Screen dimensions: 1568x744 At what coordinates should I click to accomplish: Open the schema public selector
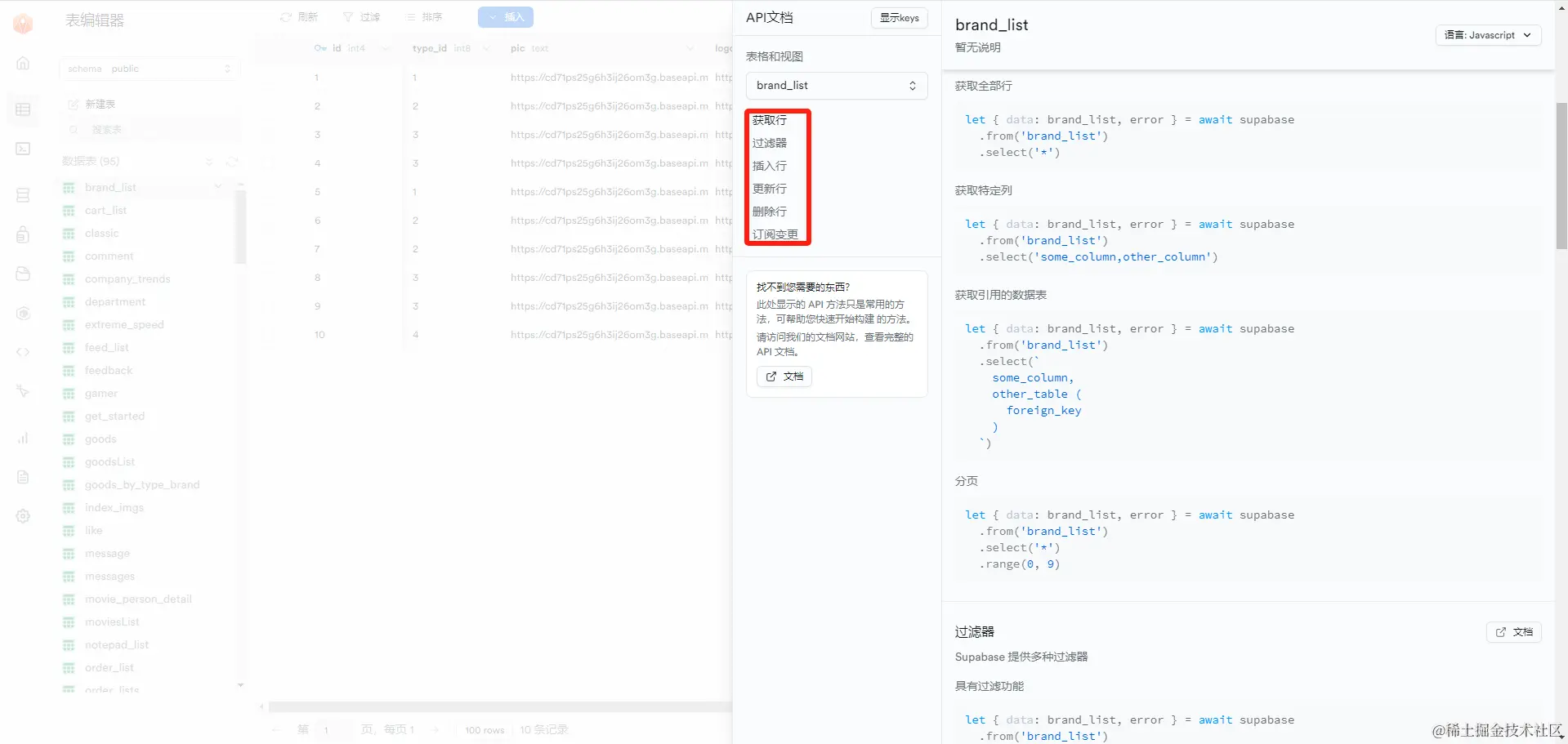coord(150,69)
